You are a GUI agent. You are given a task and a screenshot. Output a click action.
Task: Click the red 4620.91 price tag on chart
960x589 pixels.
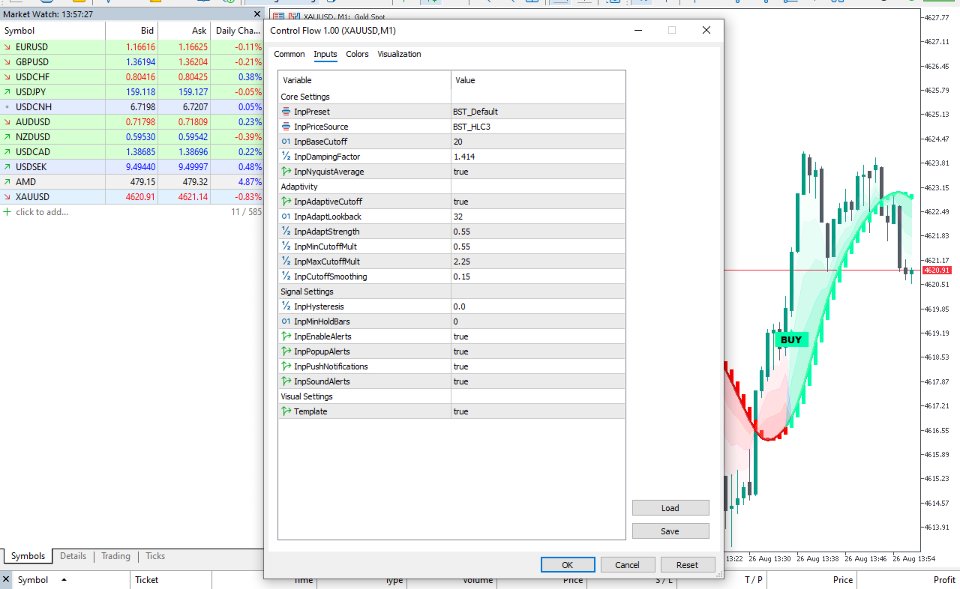point(937,270)
